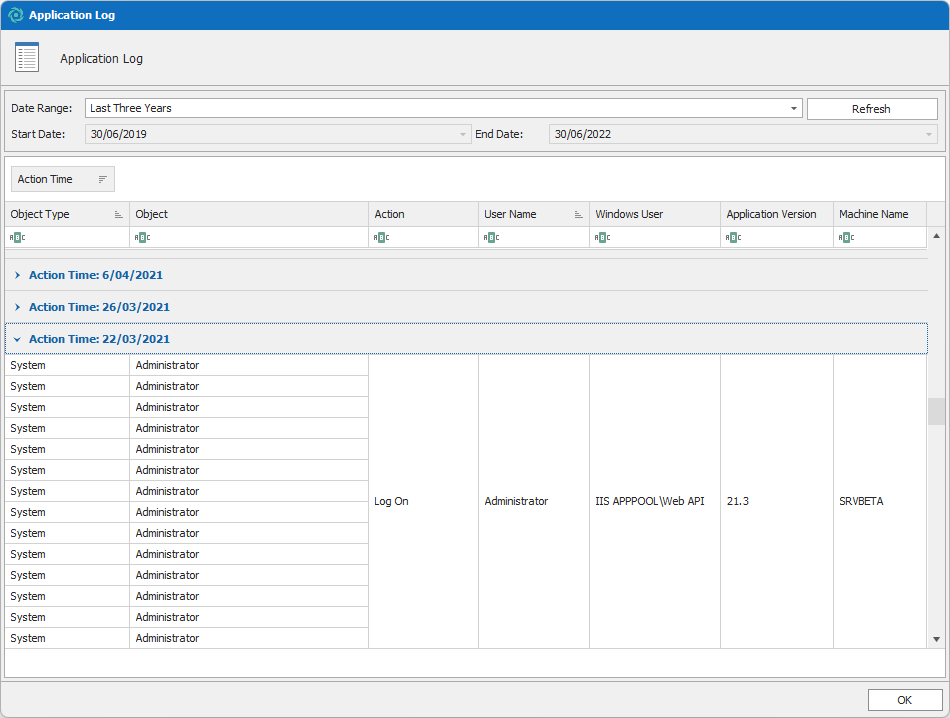Click the Object Type column filter icon

click(x=17, y=238)
